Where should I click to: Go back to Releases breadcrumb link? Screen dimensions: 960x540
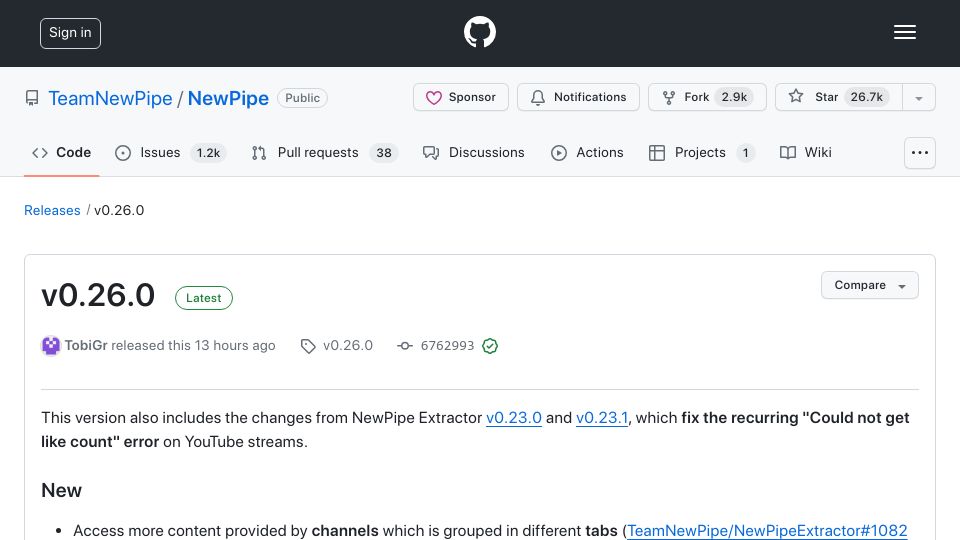52,210
